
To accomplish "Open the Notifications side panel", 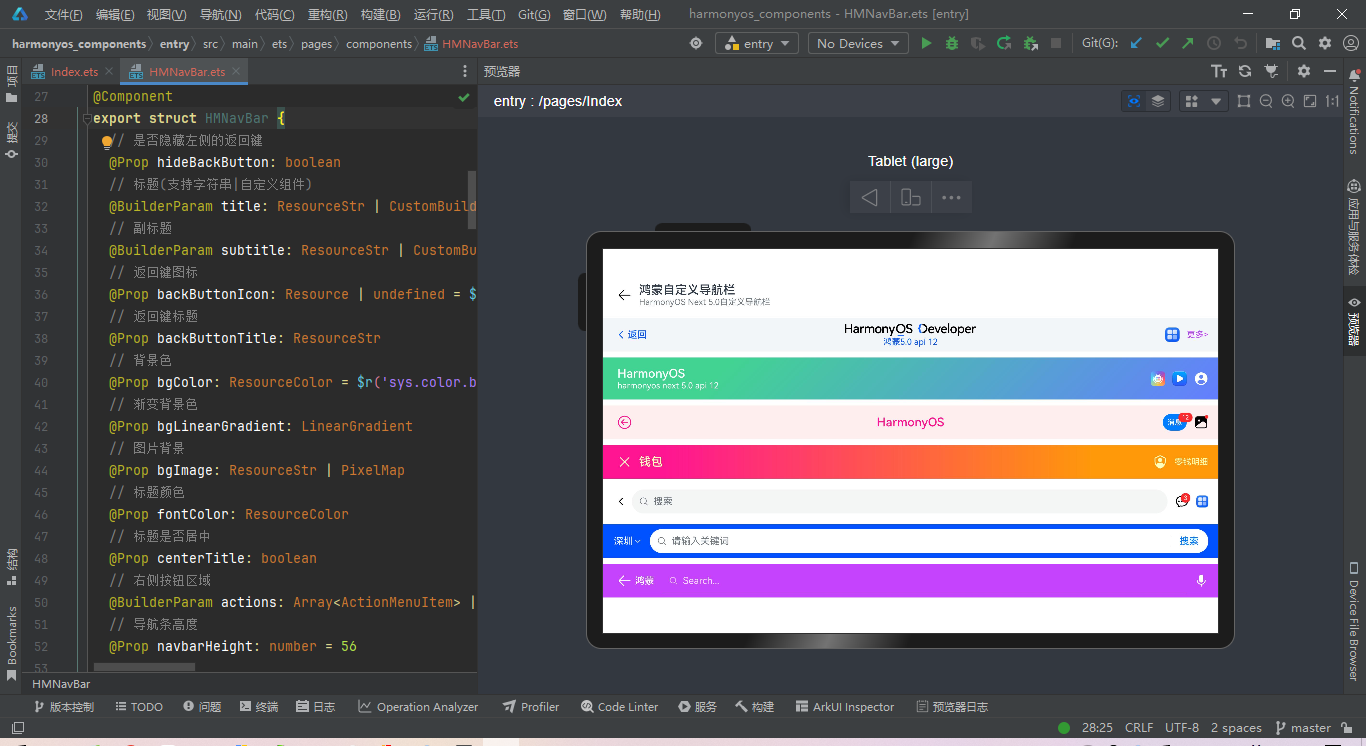I will [x=1354, y=112].
